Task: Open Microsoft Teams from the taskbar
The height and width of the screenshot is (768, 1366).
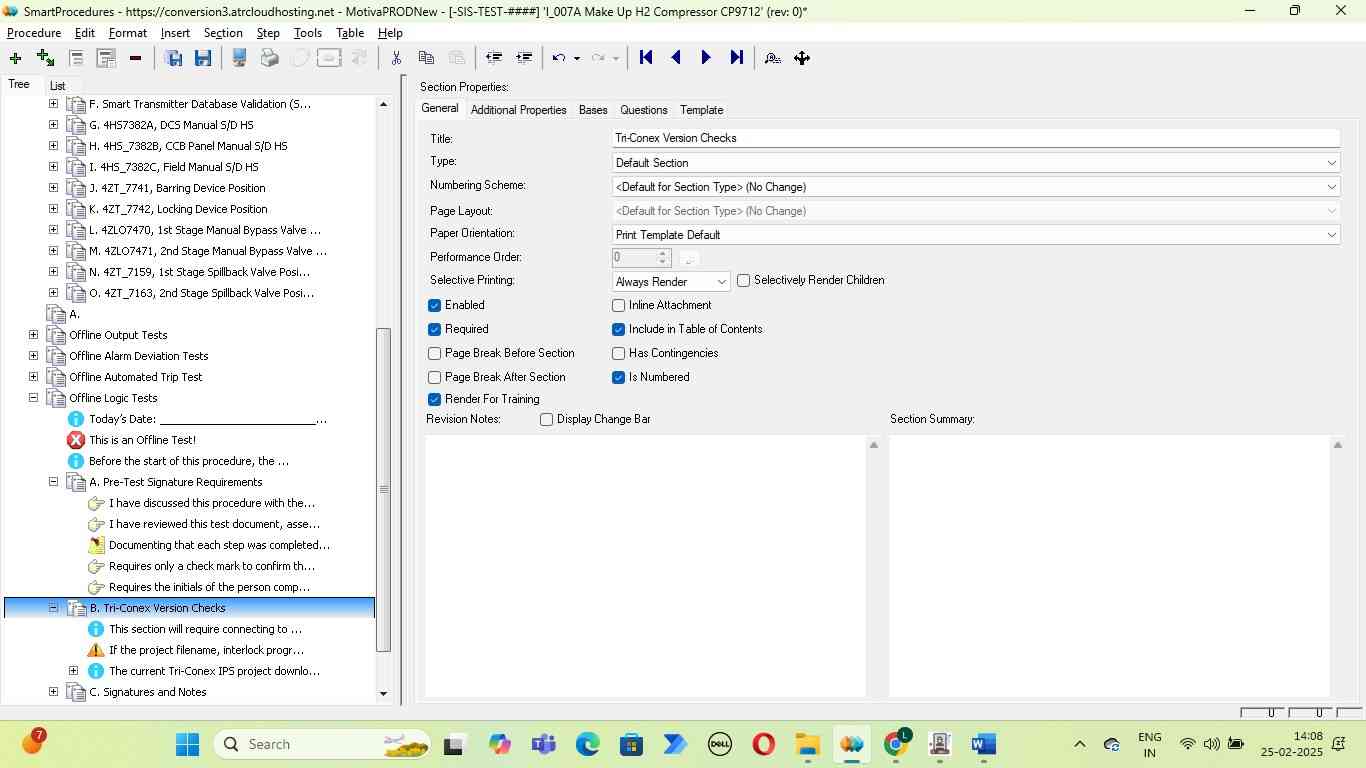Action: 543,744
